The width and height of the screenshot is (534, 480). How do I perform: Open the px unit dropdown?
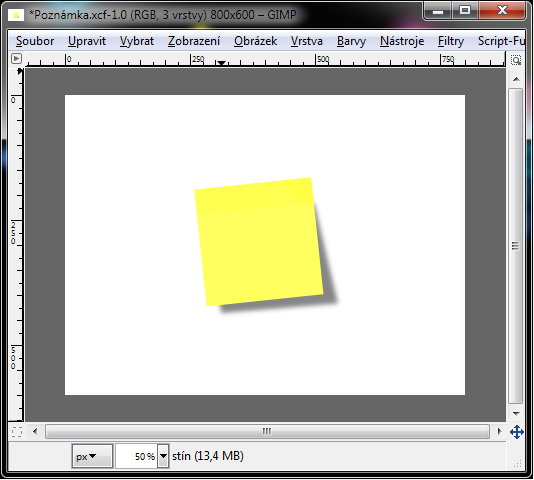(x=92, y=456)
